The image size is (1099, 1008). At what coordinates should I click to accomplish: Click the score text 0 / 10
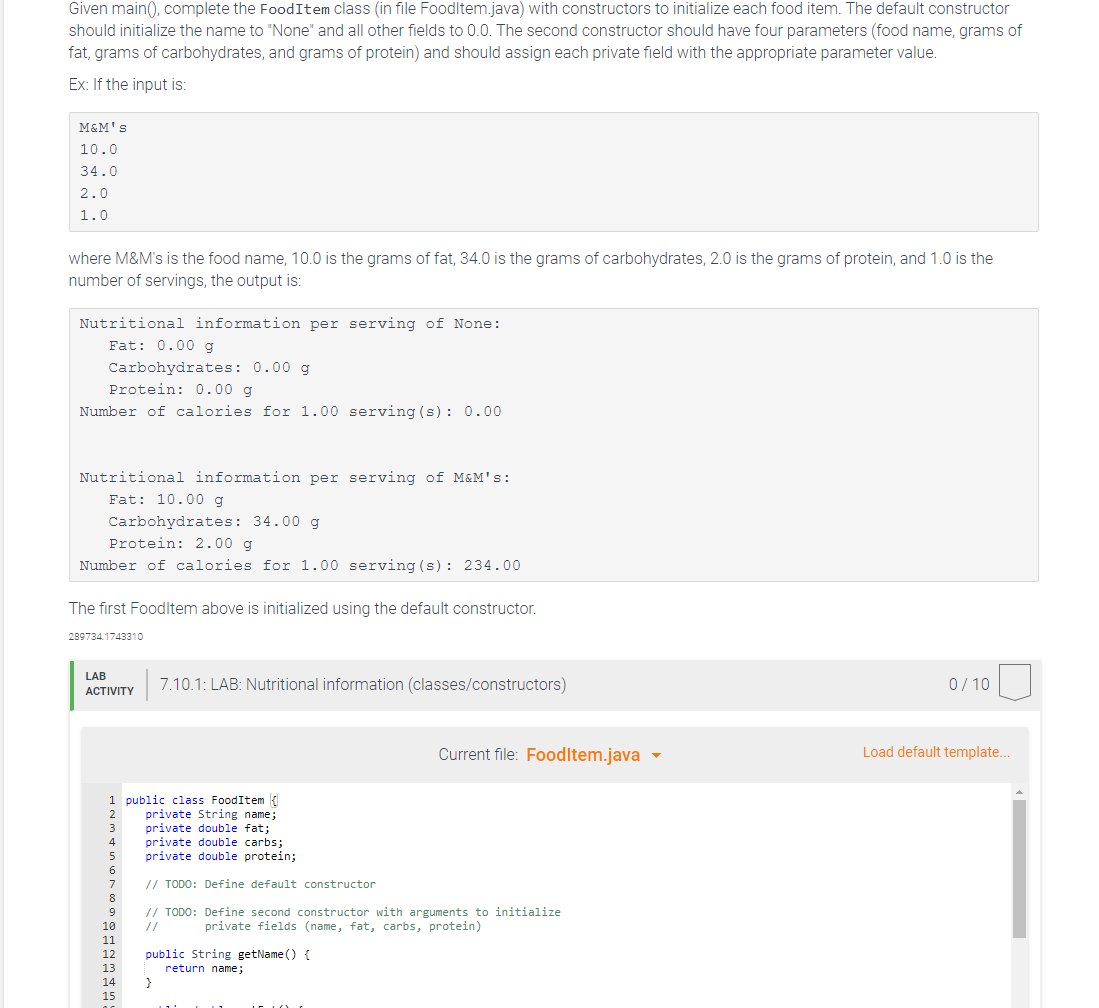click(967, 684)
